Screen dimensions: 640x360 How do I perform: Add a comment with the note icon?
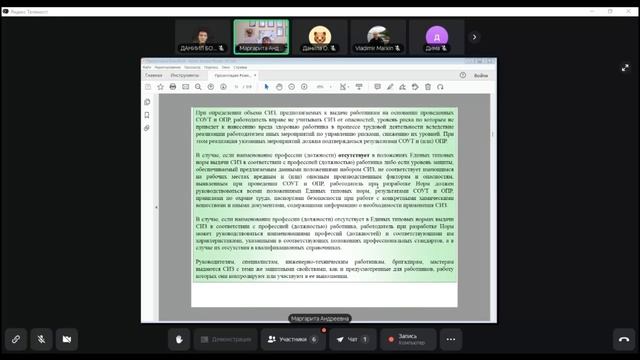point(378,87)
